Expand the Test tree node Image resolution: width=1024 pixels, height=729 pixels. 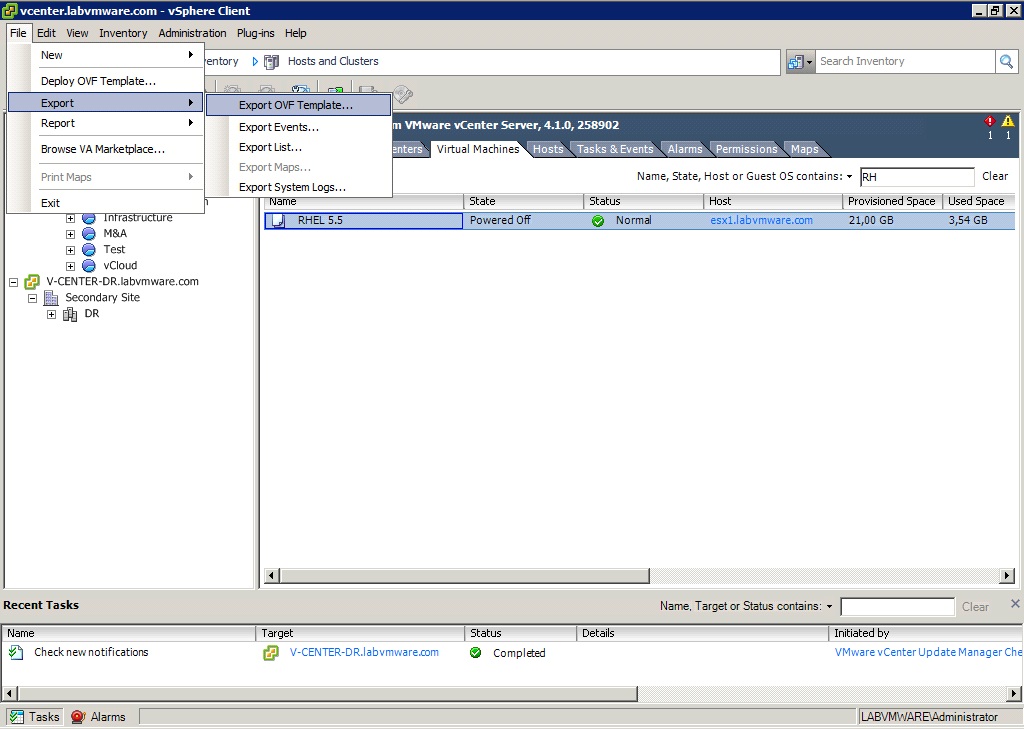pos(71,250)
